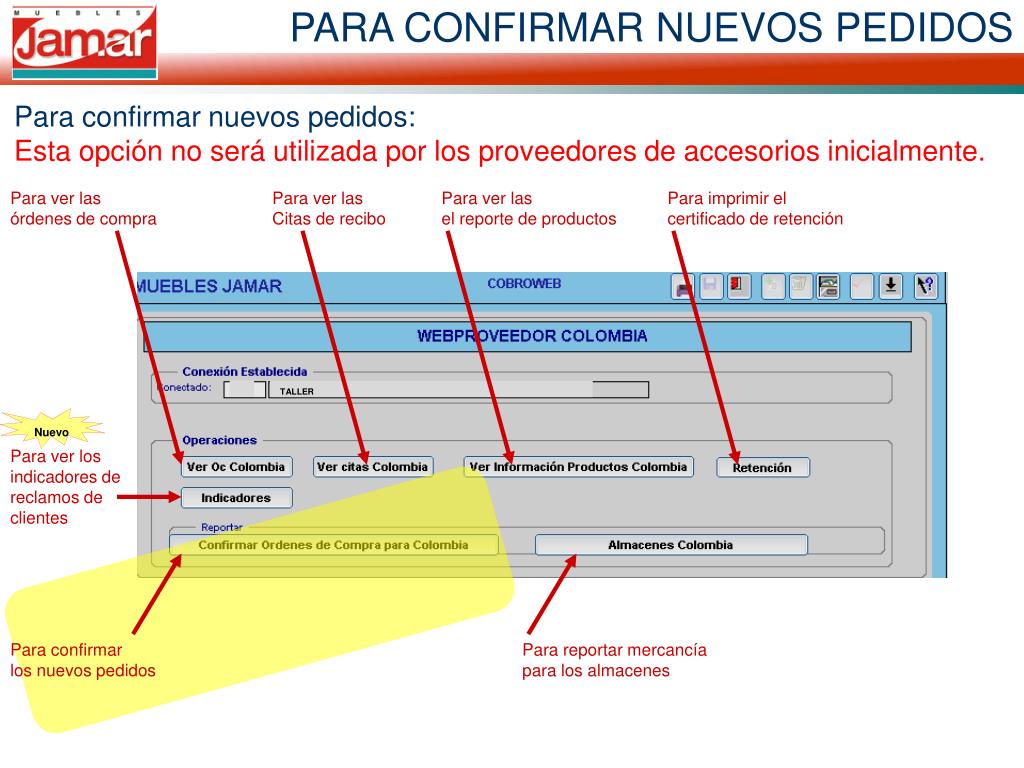The image size is (1024, 768).
Task: Click the help cursor question-mark icon
Action: (x=925, y=286)
